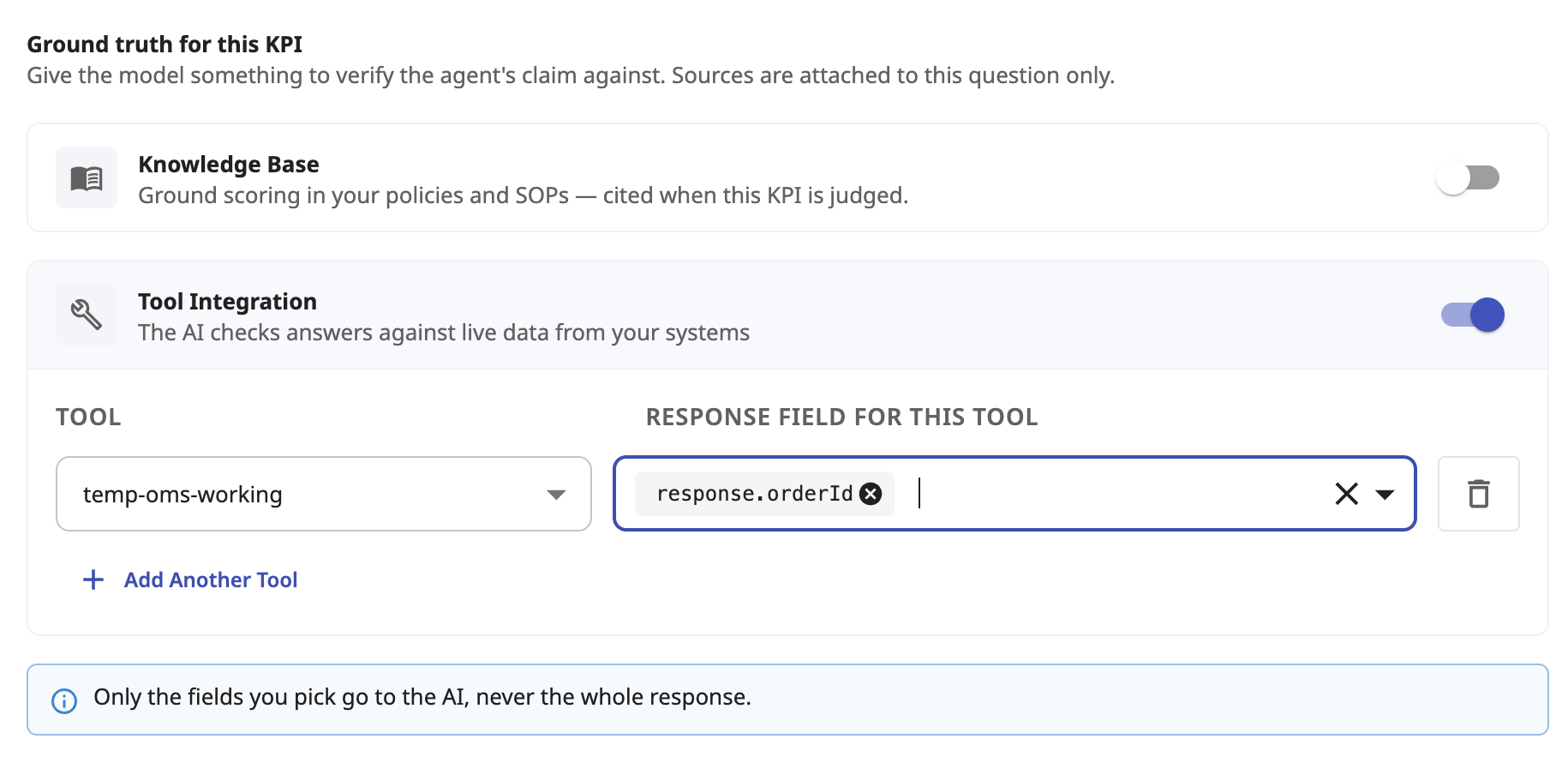Open the temp-oms-working tool dropdown
Image resolution: width=1568 pixels, height=763 pixels.
pyautogui.click(x=324, y=494)
